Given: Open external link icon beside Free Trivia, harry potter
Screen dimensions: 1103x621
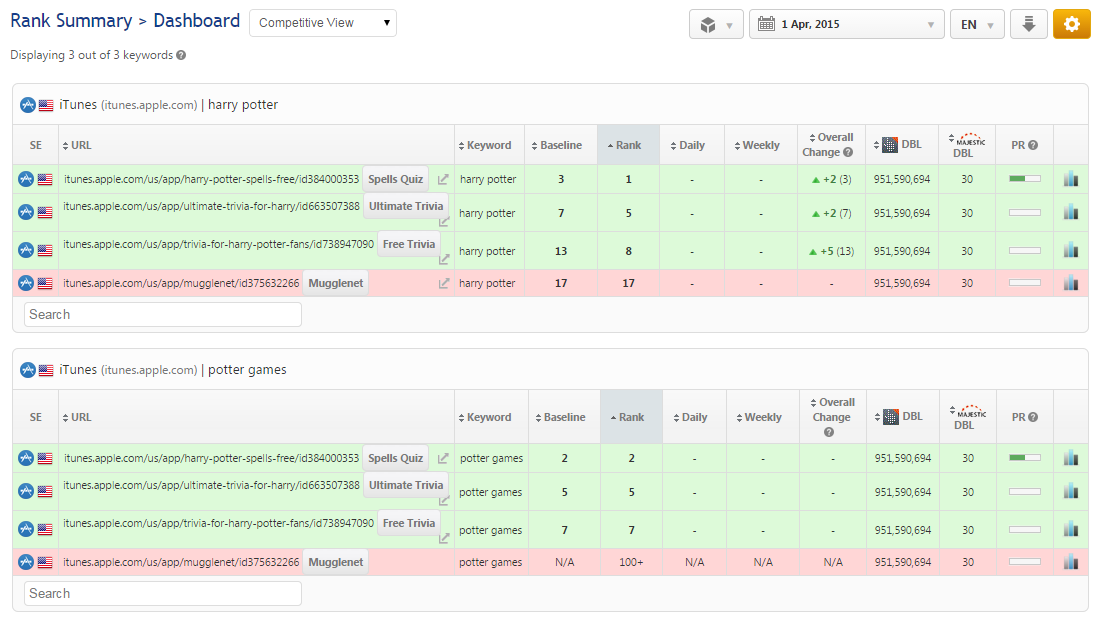Looking at the screenshot, I should click(x=443, y=259).
